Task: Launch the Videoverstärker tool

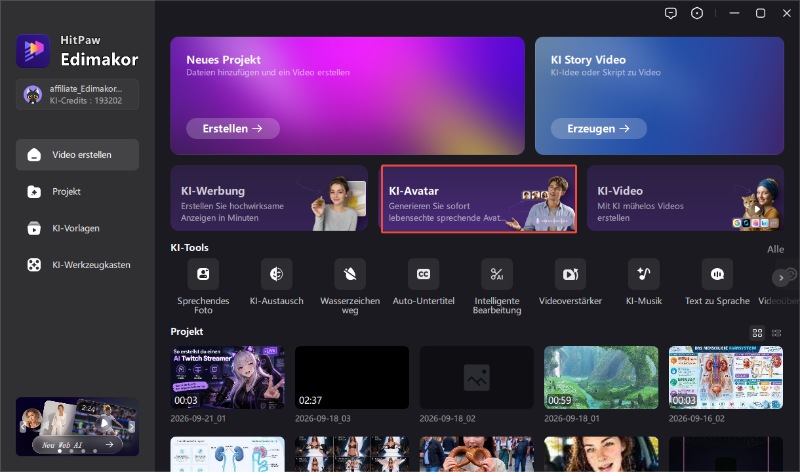Action: 570,274
